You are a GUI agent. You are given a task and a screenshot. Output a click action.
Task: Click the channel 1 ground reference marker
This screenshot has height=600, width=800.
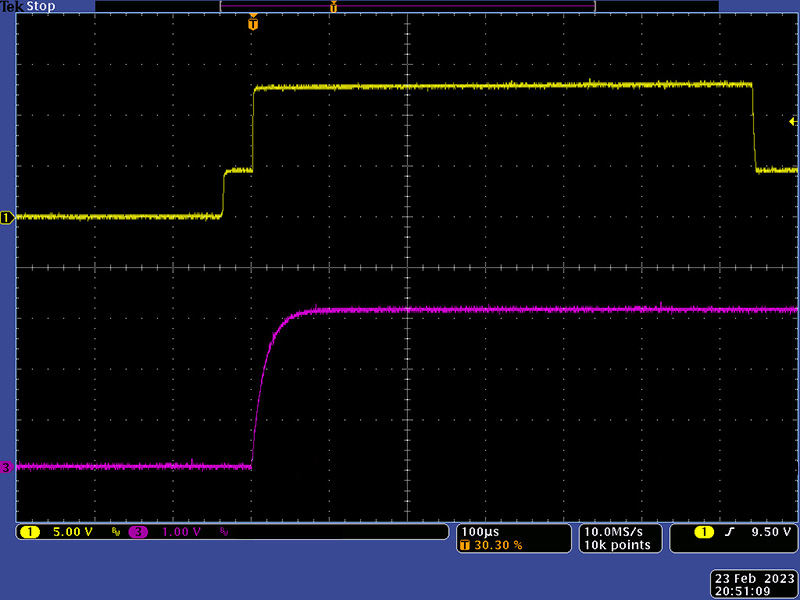[x=8, y=217]
